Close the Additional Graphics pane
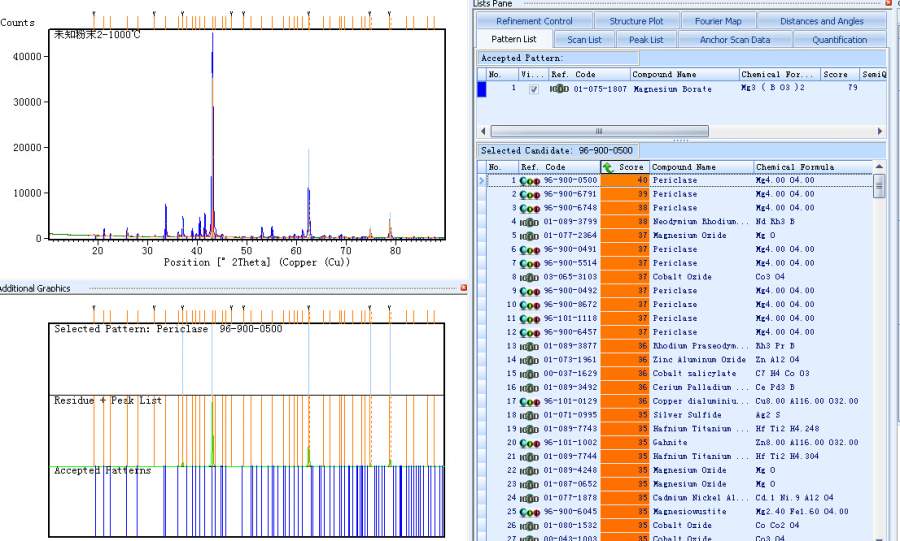Screen dimensions: 900x541 464,288
